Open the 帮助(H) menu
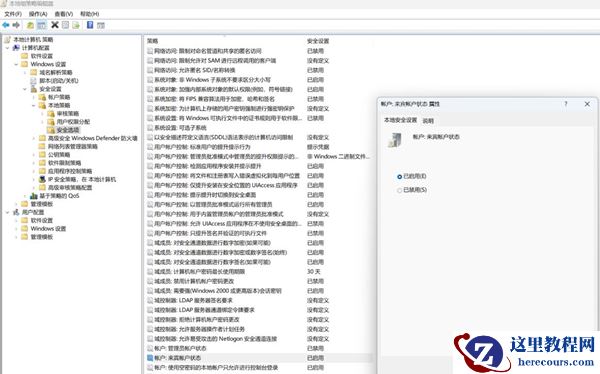Image resolution: width=600 pixels, height=374 pixels. [x=90, y=14]
